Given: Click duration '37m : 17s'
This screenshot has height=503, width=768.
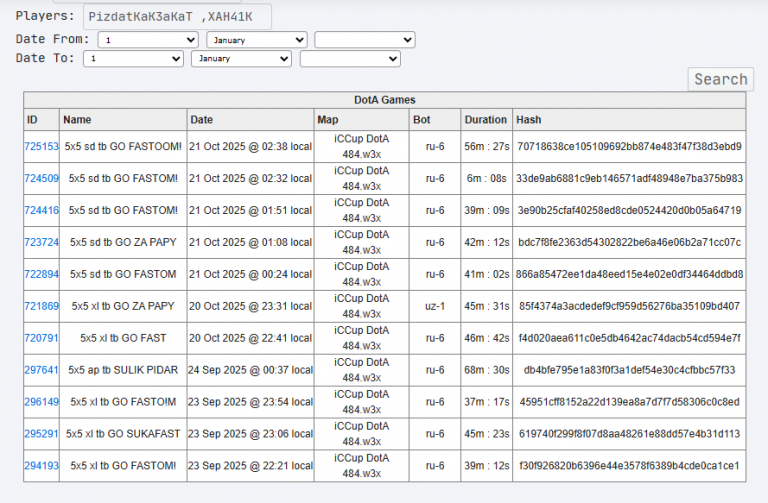Looking at the screenshot, I should (x=486, y=402).
